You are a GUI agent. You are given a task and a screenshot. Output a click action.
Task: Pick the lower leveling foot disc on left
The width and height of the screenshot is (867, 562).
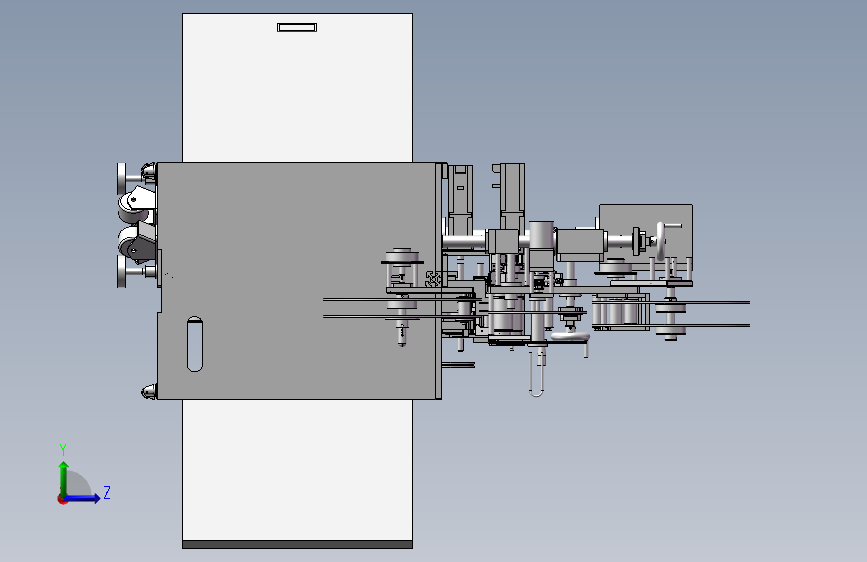click(x=122, y=272)
